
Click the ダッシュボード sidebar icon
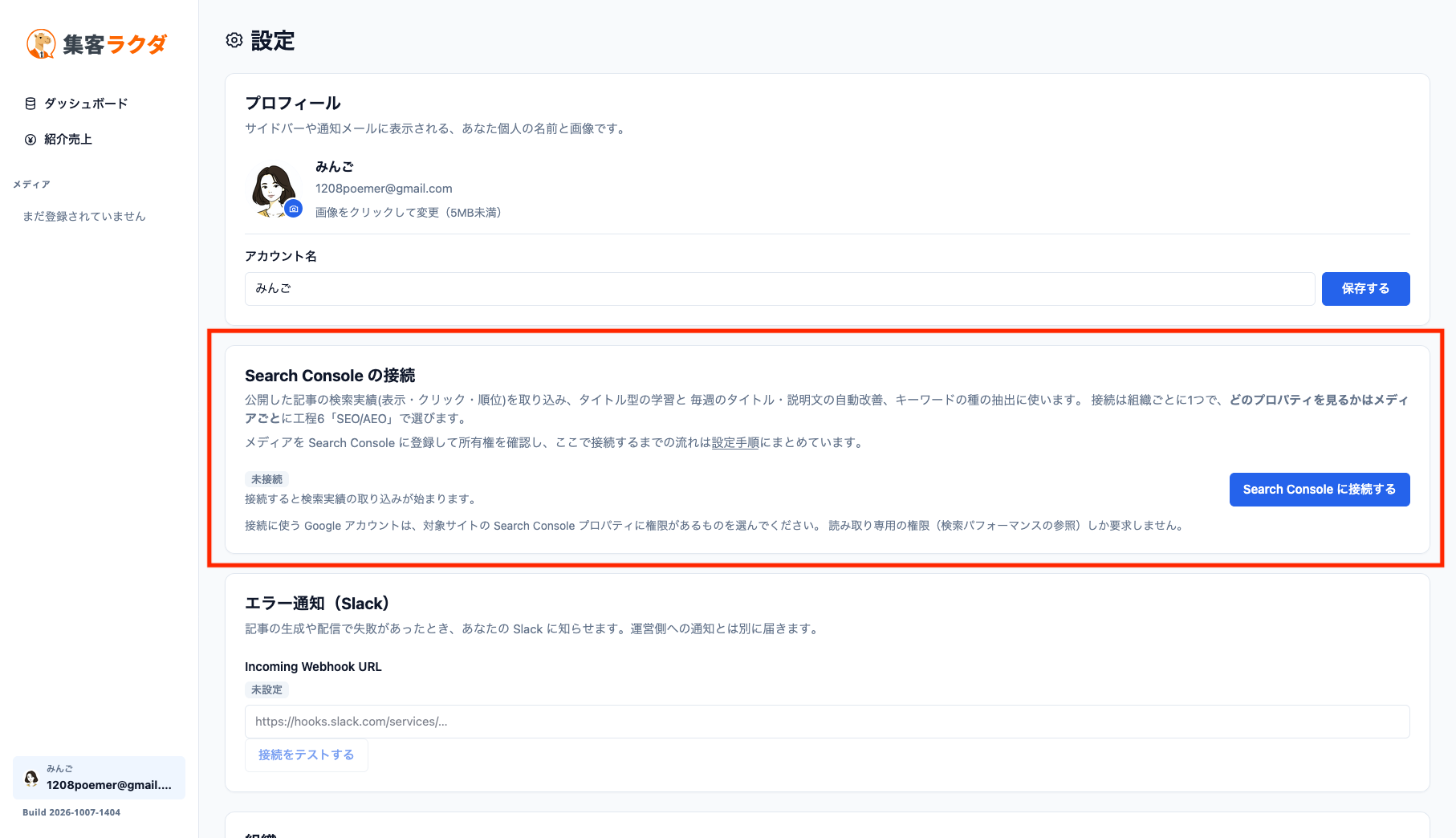pos(31,104)
